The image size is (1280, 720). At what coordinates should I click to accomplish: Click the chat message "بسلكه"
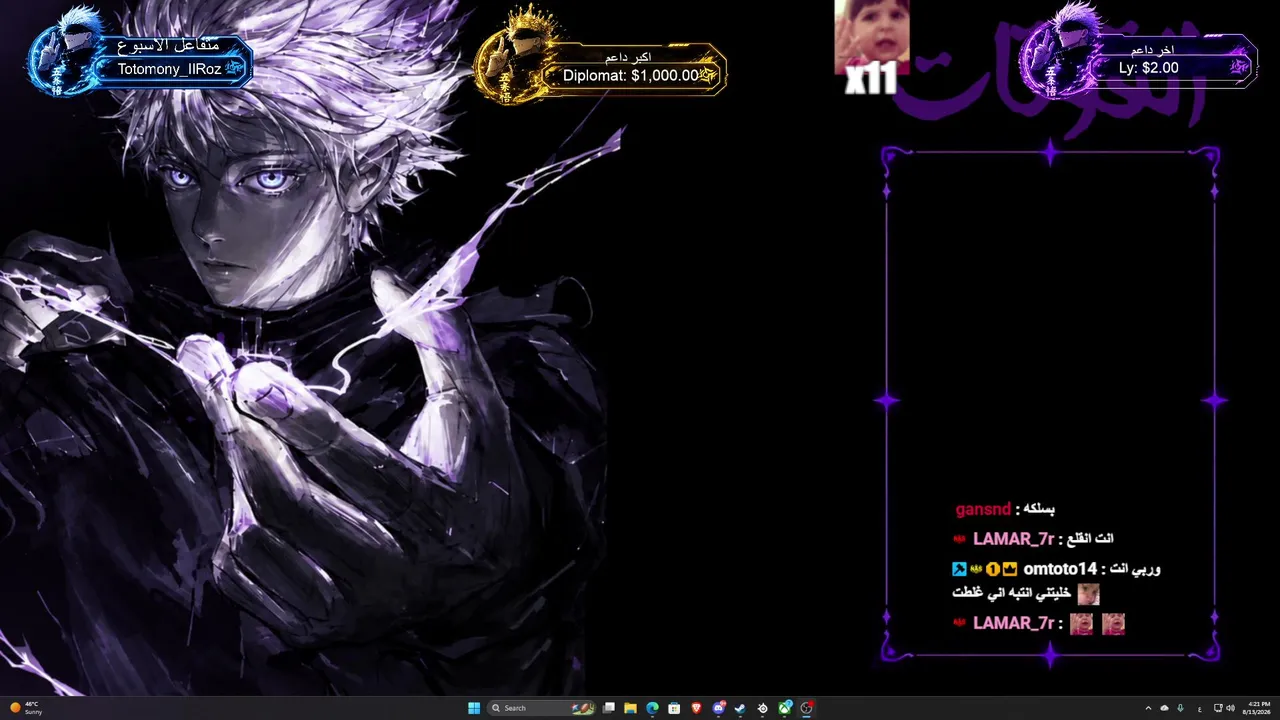tap(1041, 509)
